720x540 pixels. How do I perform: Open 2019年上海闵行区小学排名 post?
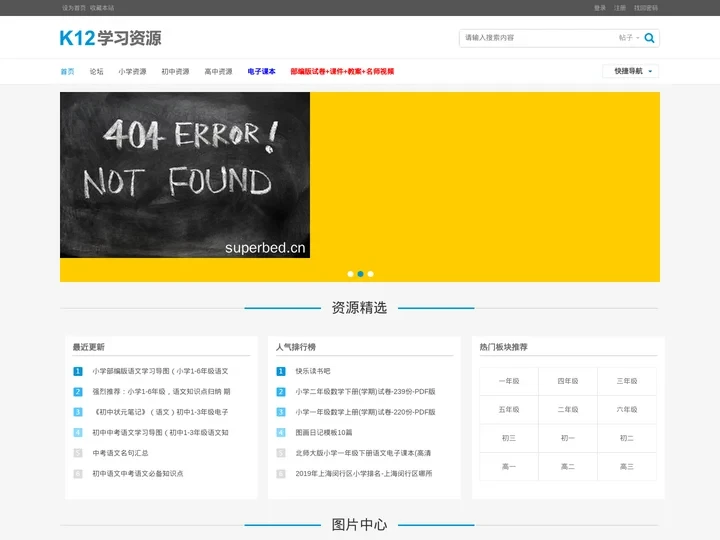tap(364, 473)
